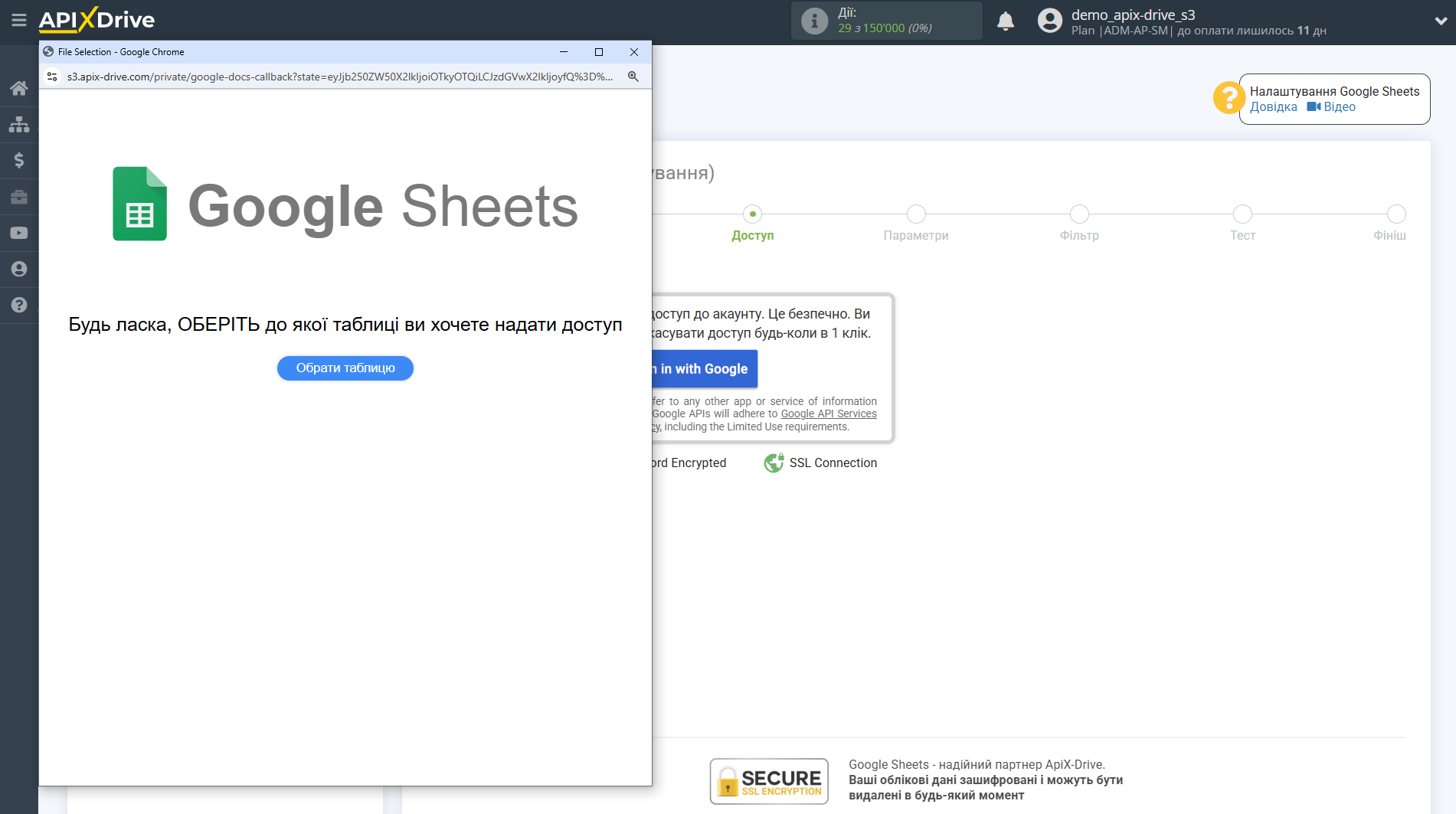This screenshot has width=1456, height=814.
Task: Open the user profile sidebar icon
Action: pyautogui.click(x=19, y=269)
